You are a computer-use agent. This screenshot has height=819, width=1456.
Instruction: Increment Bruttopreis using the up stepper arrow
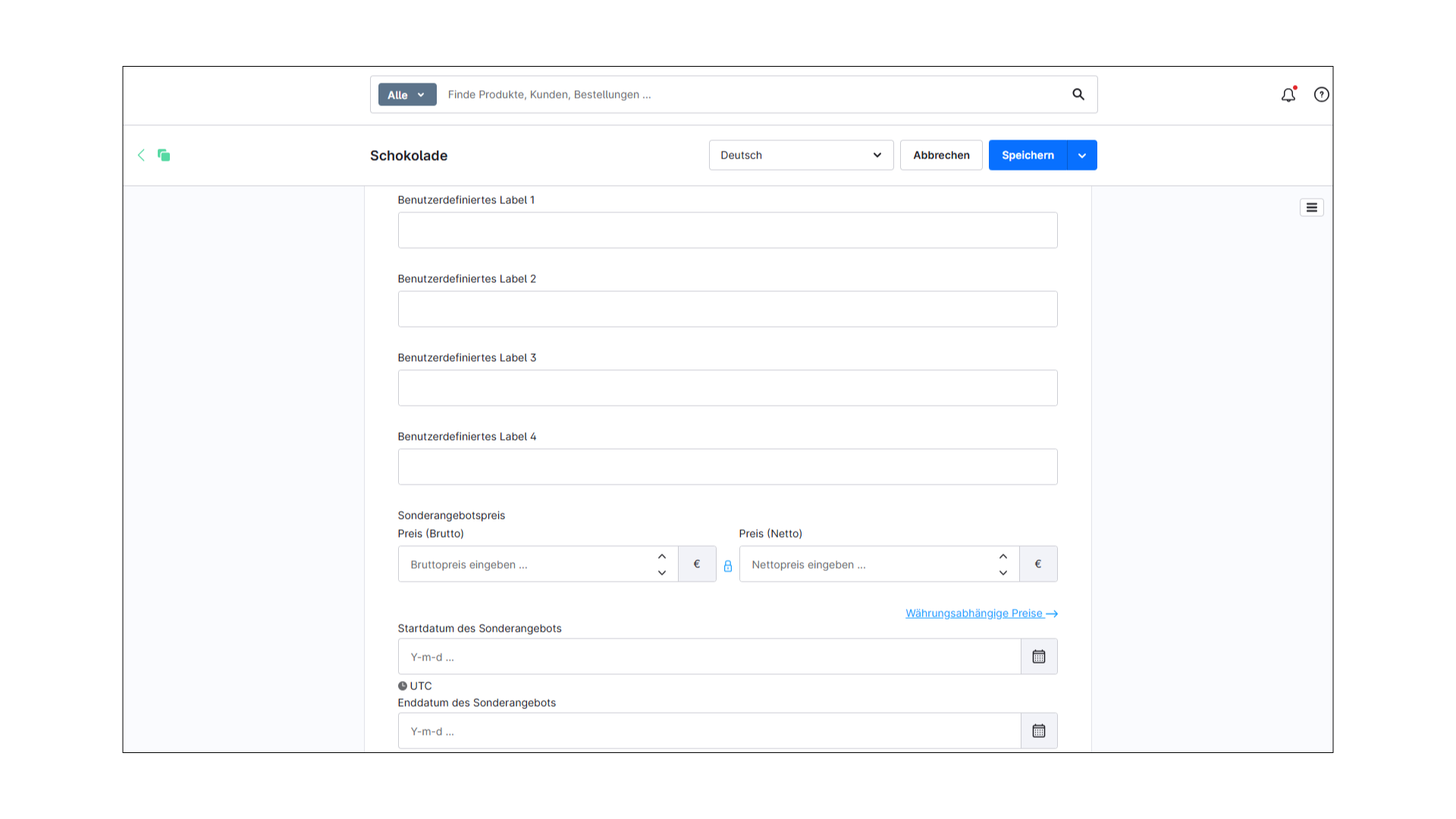(661, 556)
